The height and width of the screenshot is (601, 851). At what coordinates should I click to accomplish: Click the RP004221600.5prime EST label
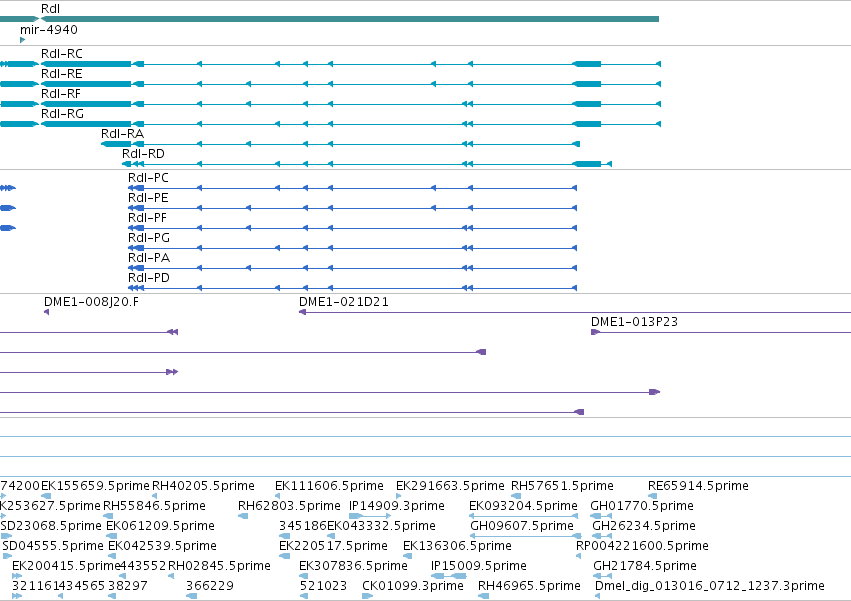[x=642, y=546]
